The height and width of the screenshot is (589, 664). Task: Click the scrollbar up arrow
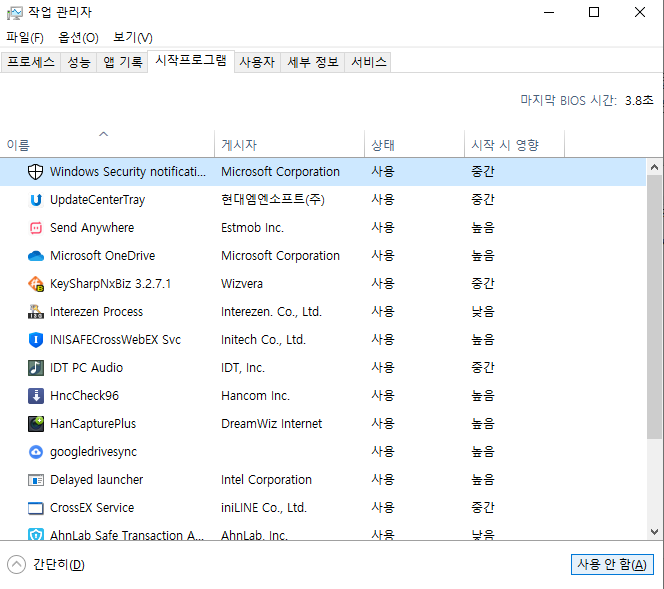pyautogui.click(x=654, y=167)
